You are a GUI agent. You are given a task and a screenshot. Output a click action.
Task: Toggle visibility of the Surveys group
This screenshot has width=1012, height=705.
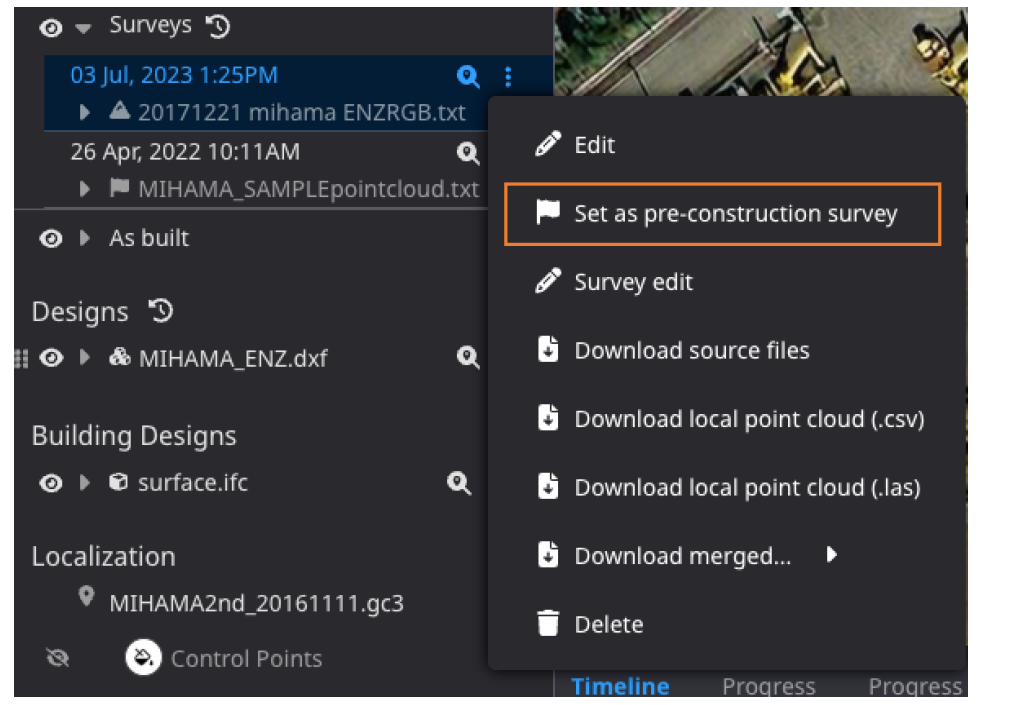click(51, 28)
